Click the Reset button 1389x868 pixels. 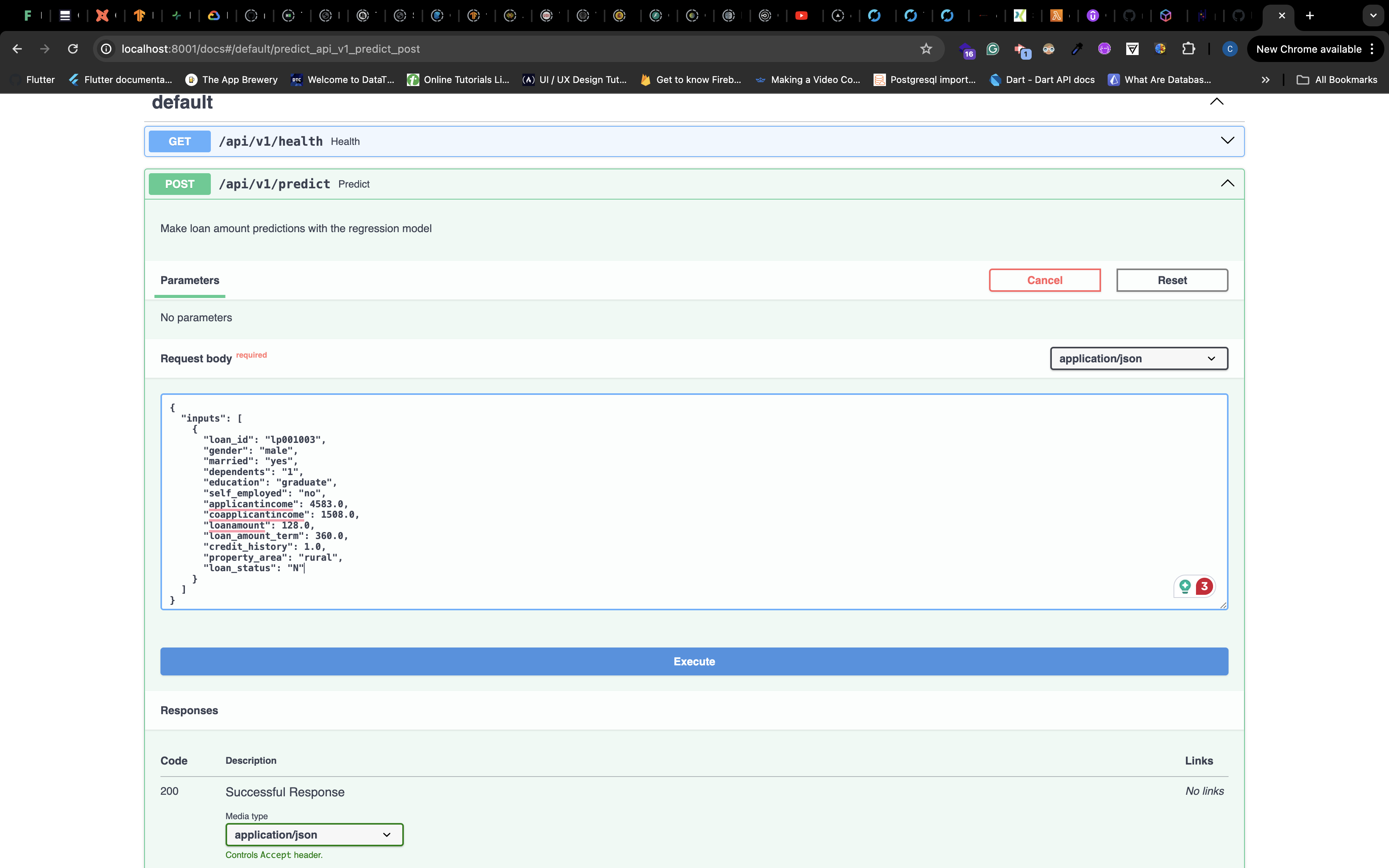click(1172, 280)
